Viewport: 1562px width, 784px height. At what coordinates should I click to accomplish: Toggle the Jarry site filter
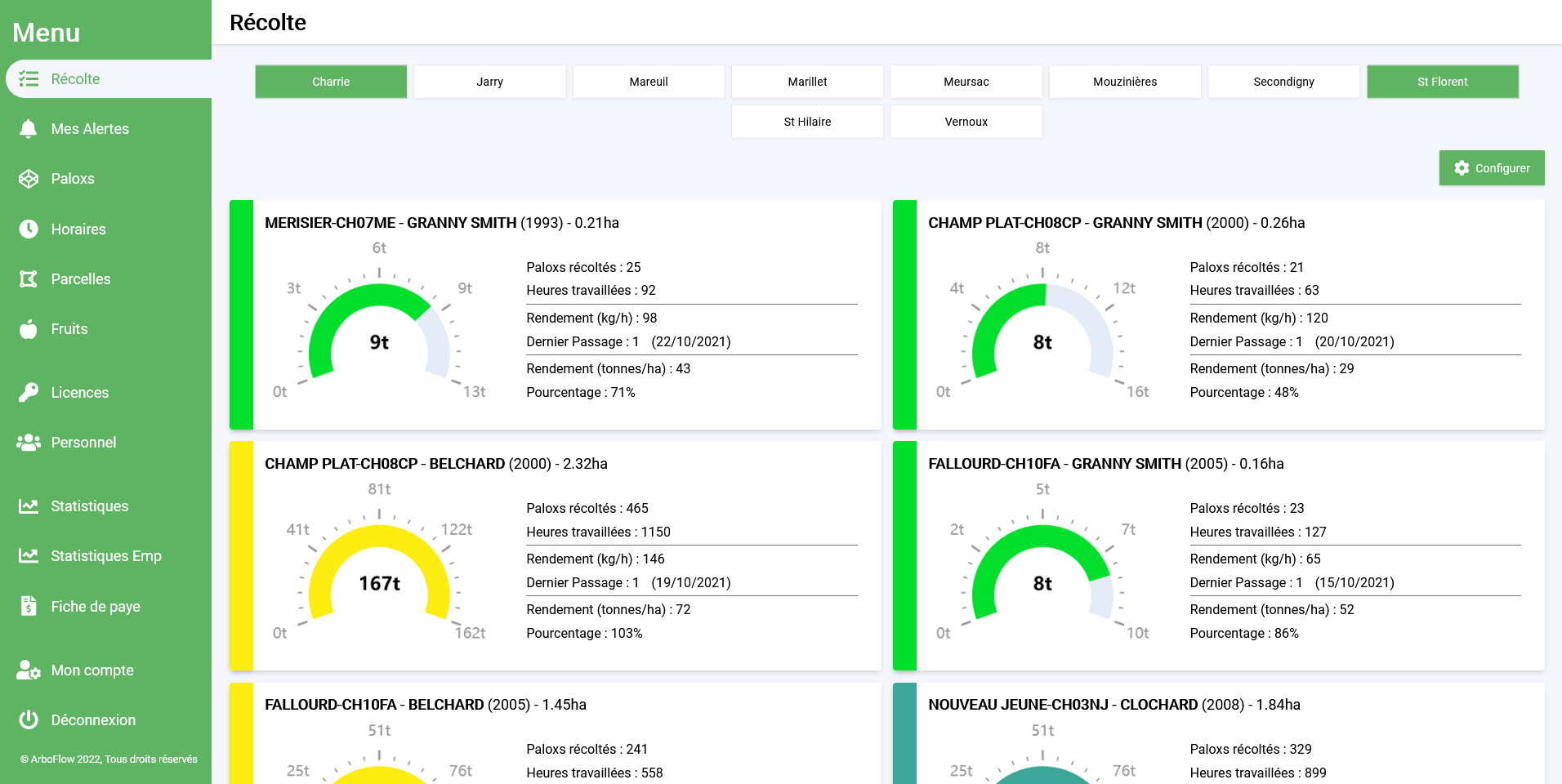point(489,82)
